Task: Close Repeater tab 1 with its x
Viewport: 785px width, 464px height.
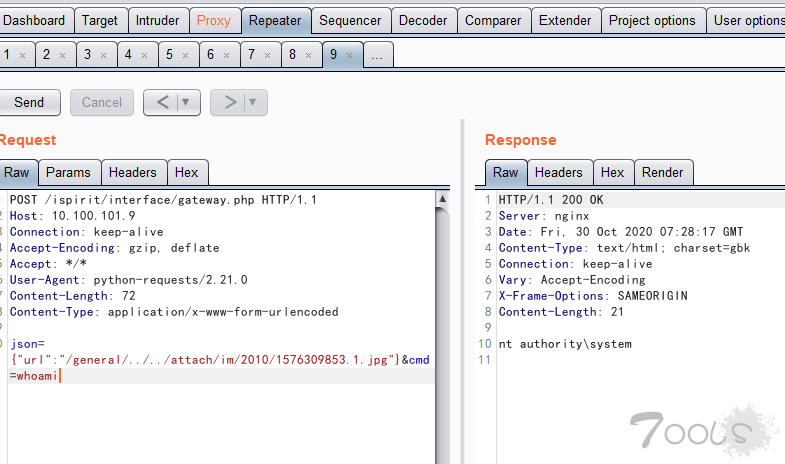Action: coord(23,56)
